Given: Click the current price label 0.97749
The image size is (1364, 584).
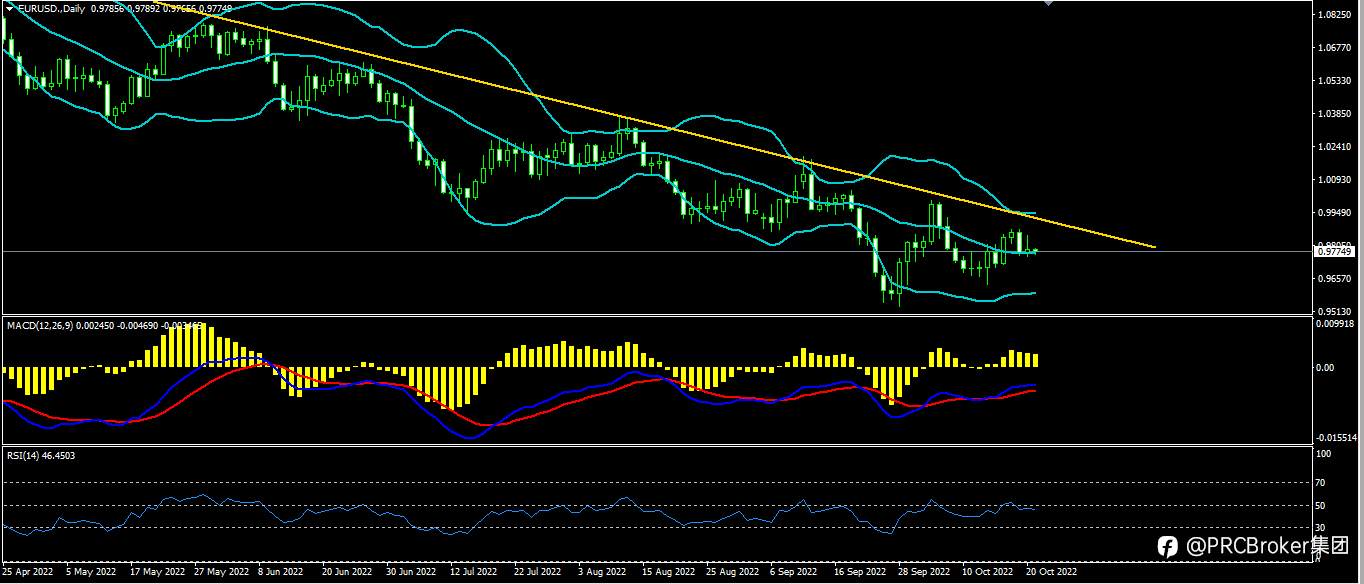Looking at the screenshot, I should (x=1334, y=252).
